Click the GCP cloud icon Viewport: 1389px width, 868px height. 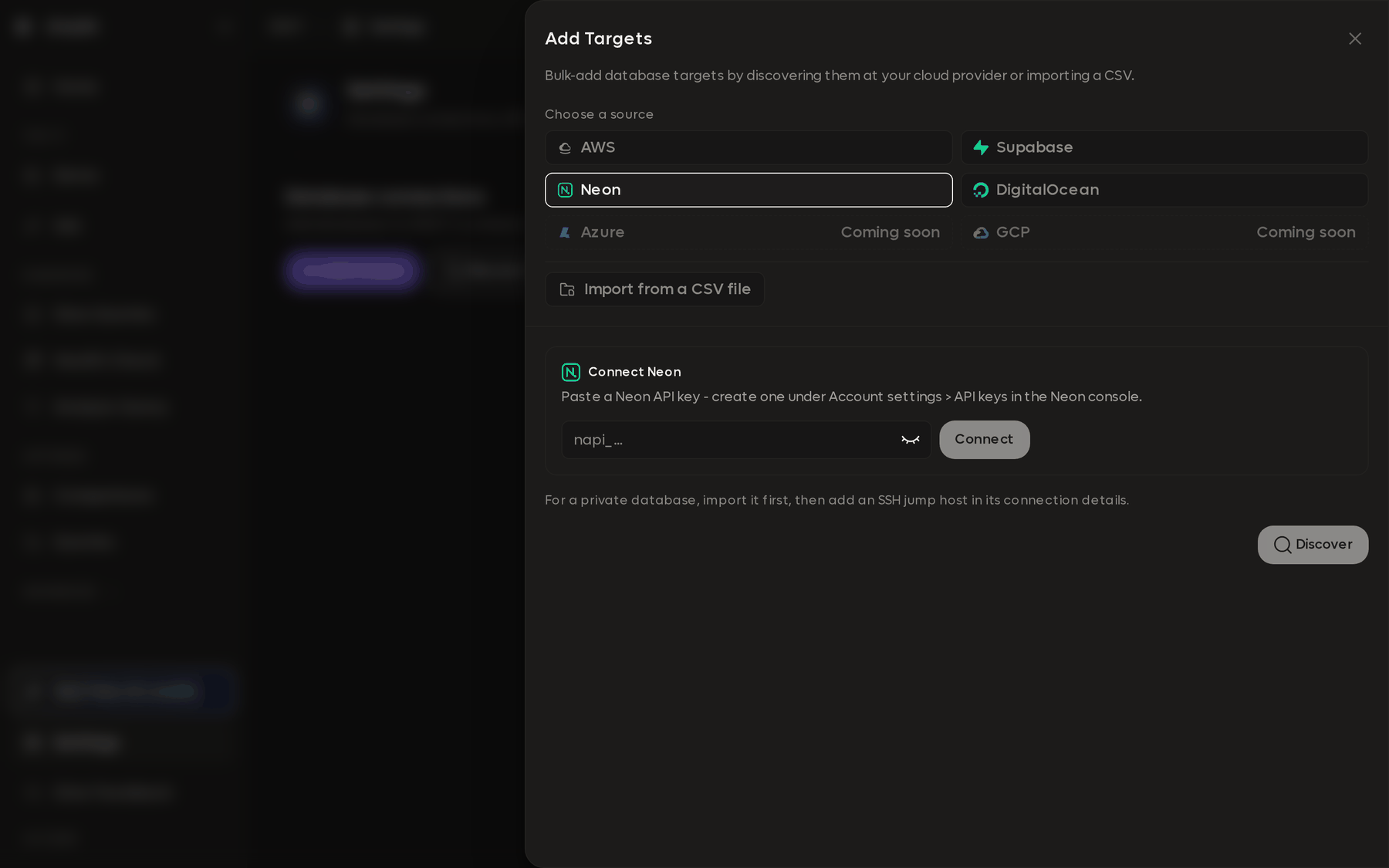[x=981, y=232]
